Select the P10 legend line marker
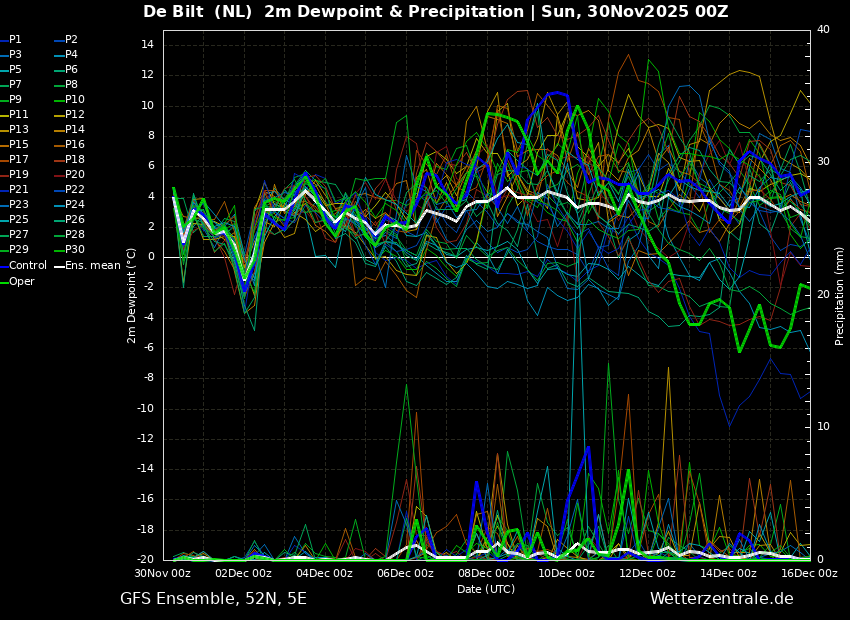Screen dimensions: 850x620 tap(59, 100)
